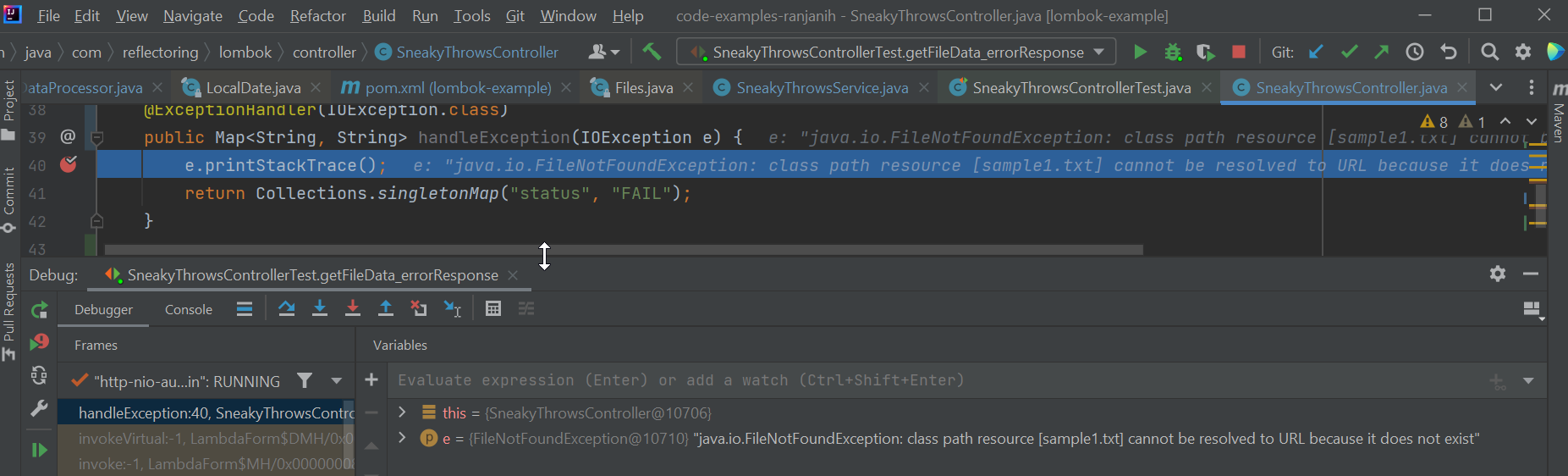Run with Coverage shield icon
The height and width of the screenshot is (476, 1568).
(1205, 53)
